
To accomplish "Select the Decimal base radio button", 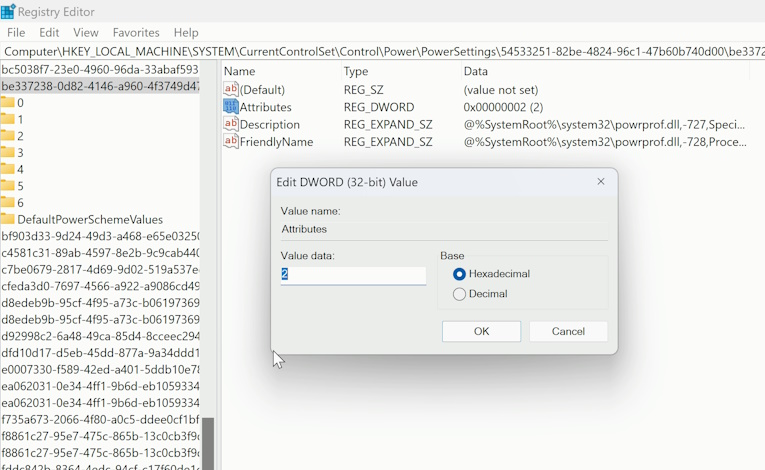I will (x=459, y=294).
